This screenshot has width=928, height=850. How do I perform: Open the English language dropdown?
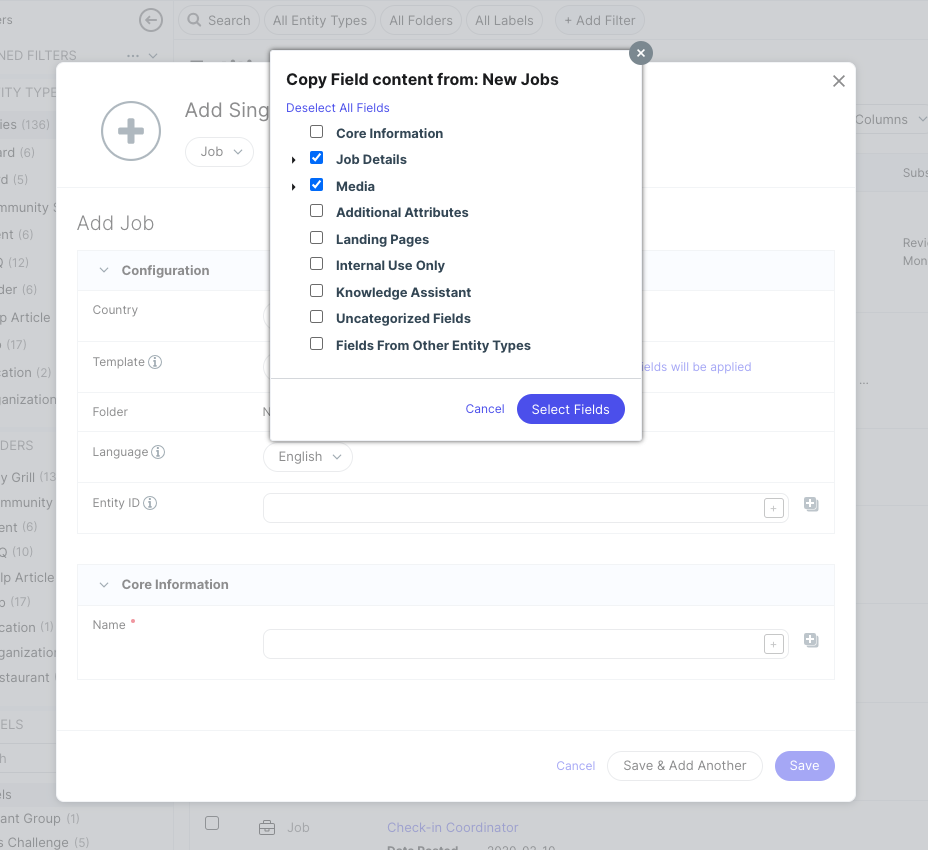[x=307, y=456]
